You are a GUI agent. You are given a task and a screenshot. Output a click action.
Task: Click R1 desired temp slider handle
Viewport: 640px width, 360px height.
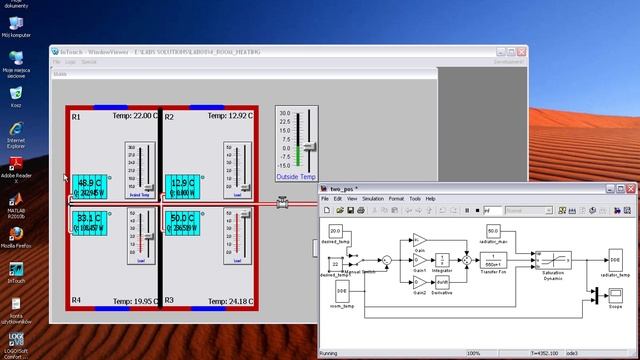pyautogui.click(x=149, y=187)
